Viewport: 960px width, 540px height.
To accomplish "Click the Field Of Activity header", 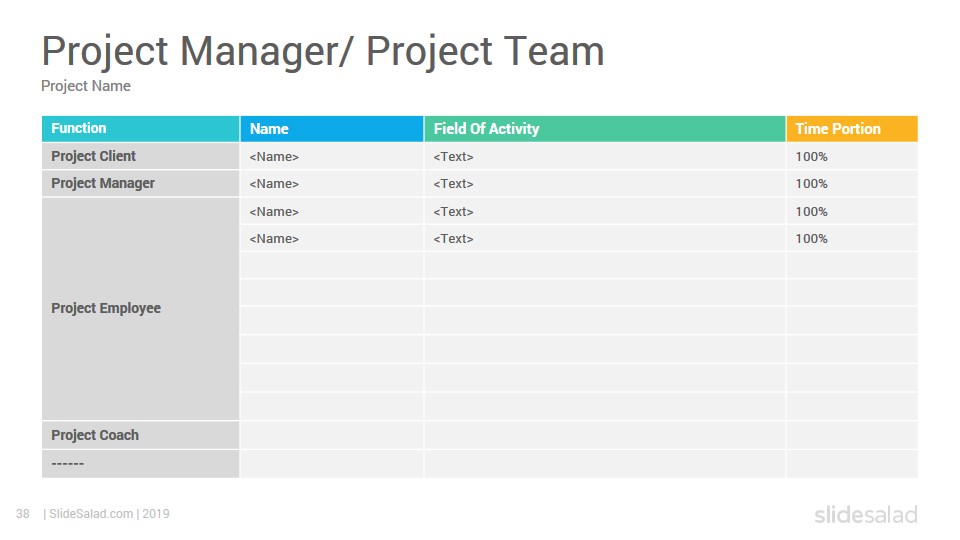I will [604, 129].
